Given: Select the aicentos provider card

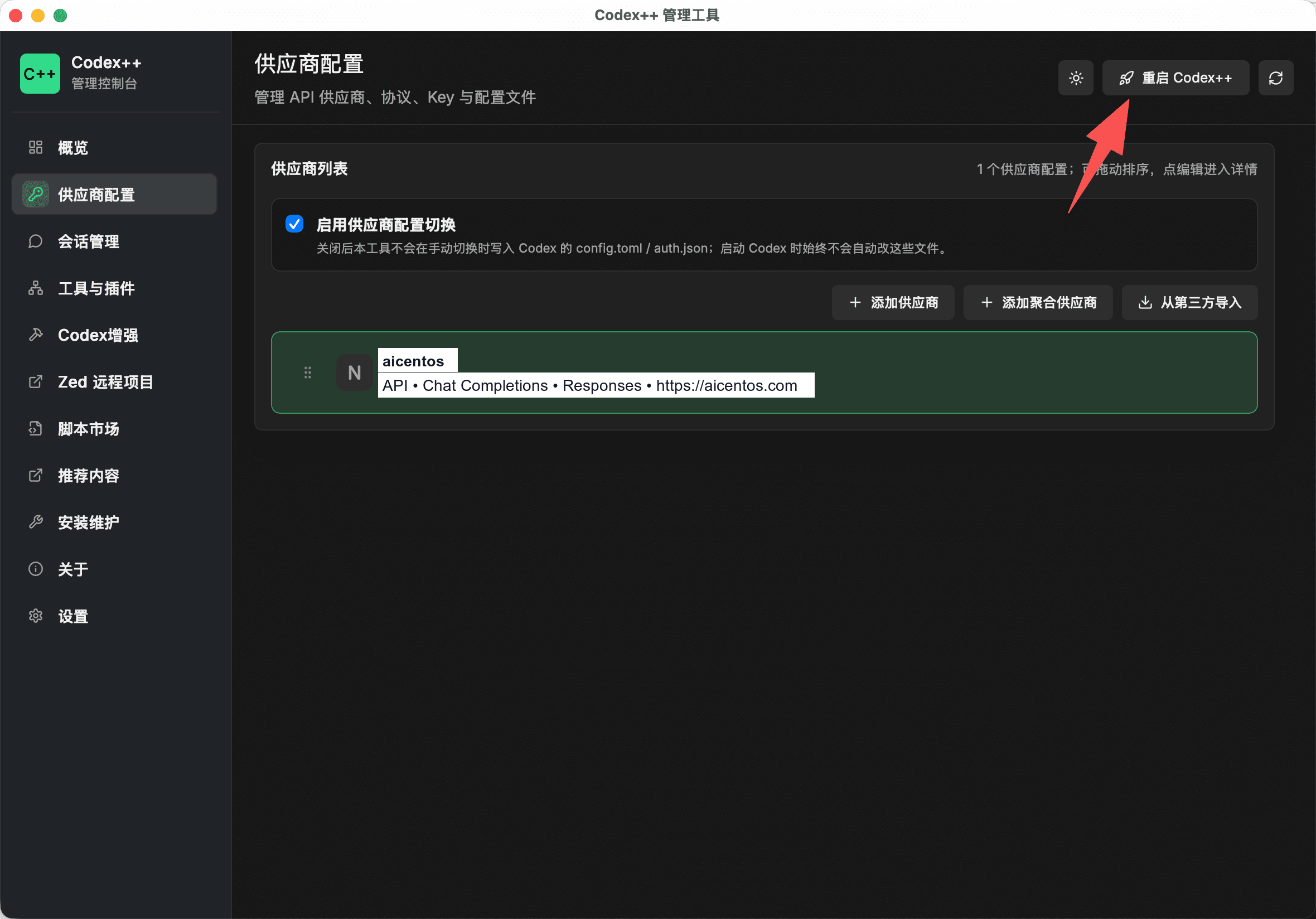Looking at the screenshot, I should pyautogui.click(x=764, y=373).
